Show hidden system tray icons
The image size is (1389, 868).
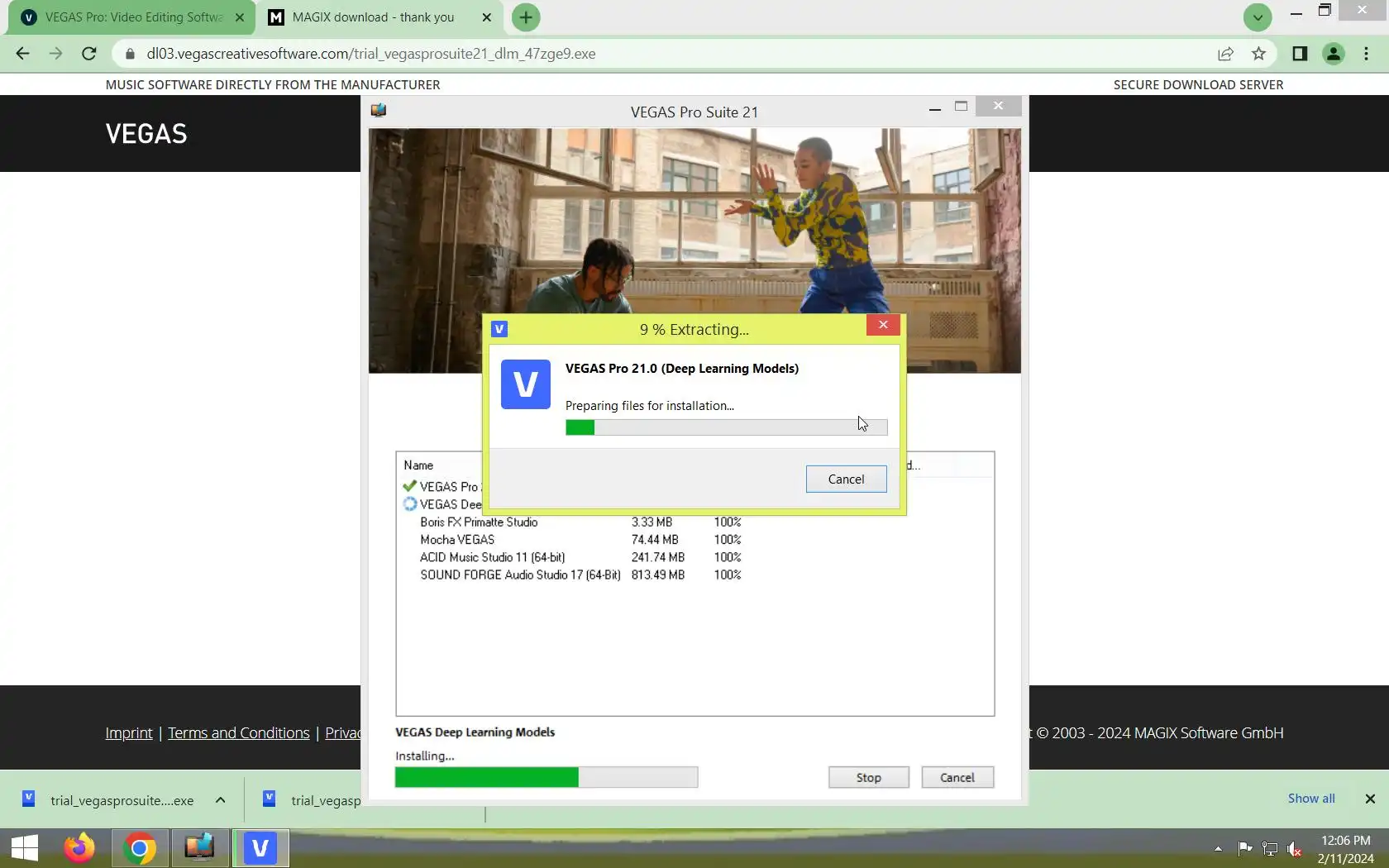point(1218,848)
